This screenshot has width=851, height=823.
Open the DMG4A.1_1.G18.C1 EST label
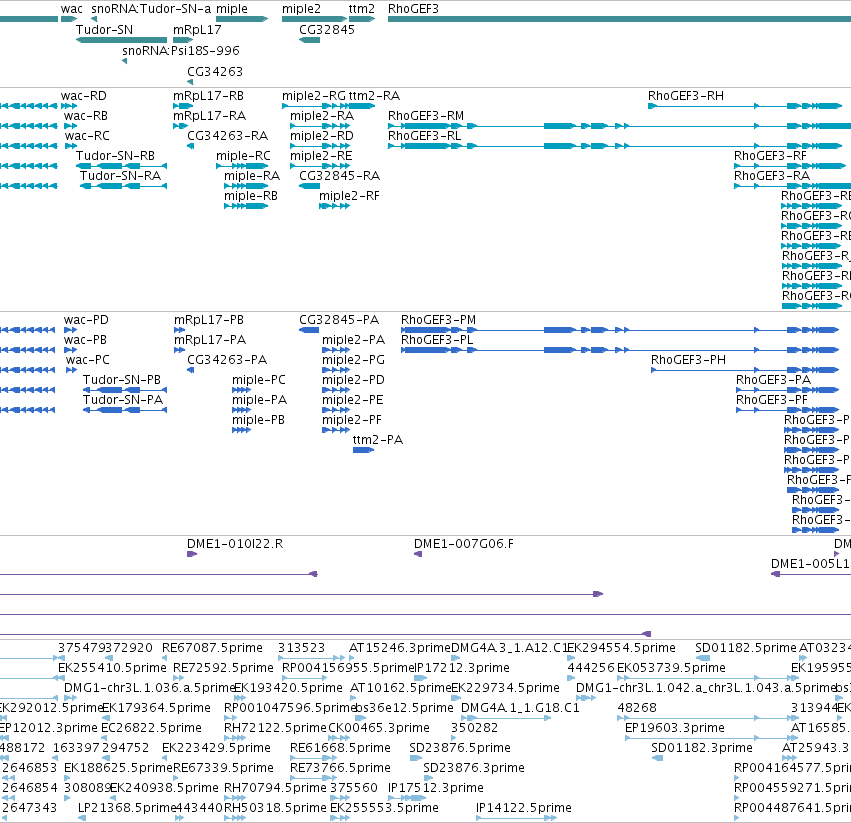click(520, 708)
